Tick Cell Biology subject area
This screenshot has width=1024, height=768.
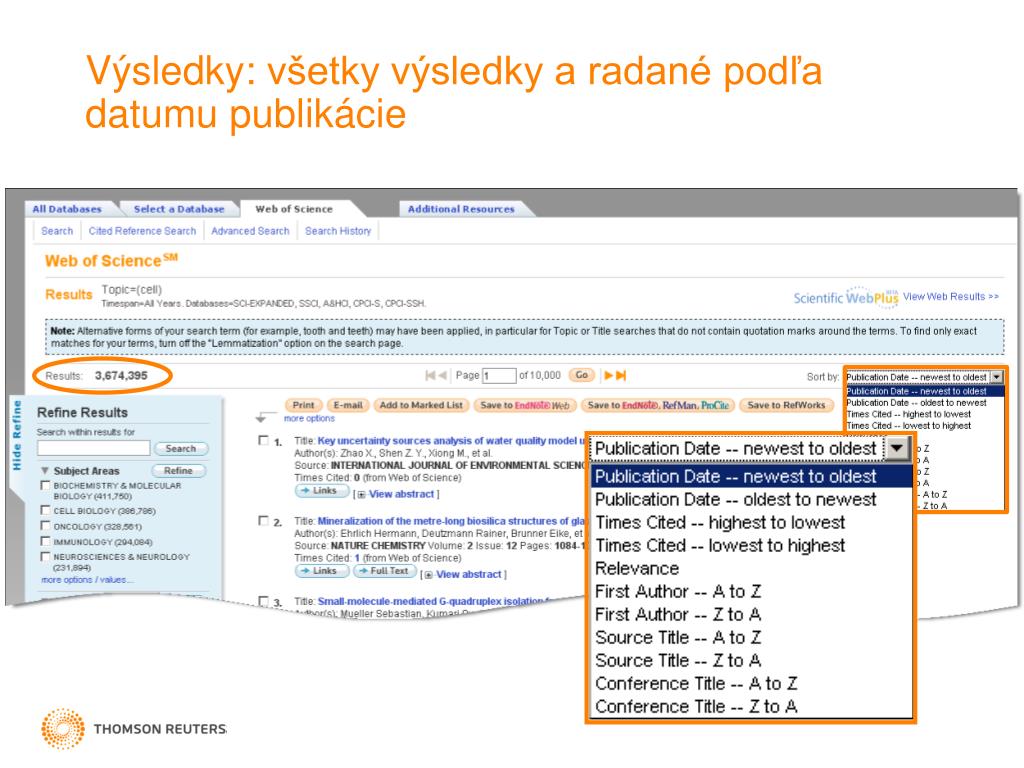(x=45, y=510)
